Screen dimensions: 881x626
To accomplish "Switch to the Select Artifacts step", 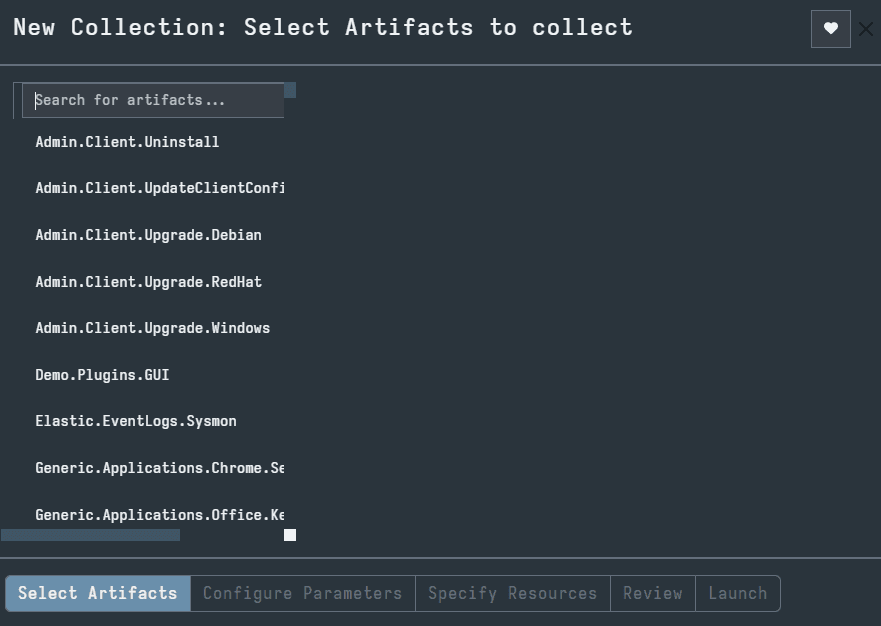I will point(97,593).
